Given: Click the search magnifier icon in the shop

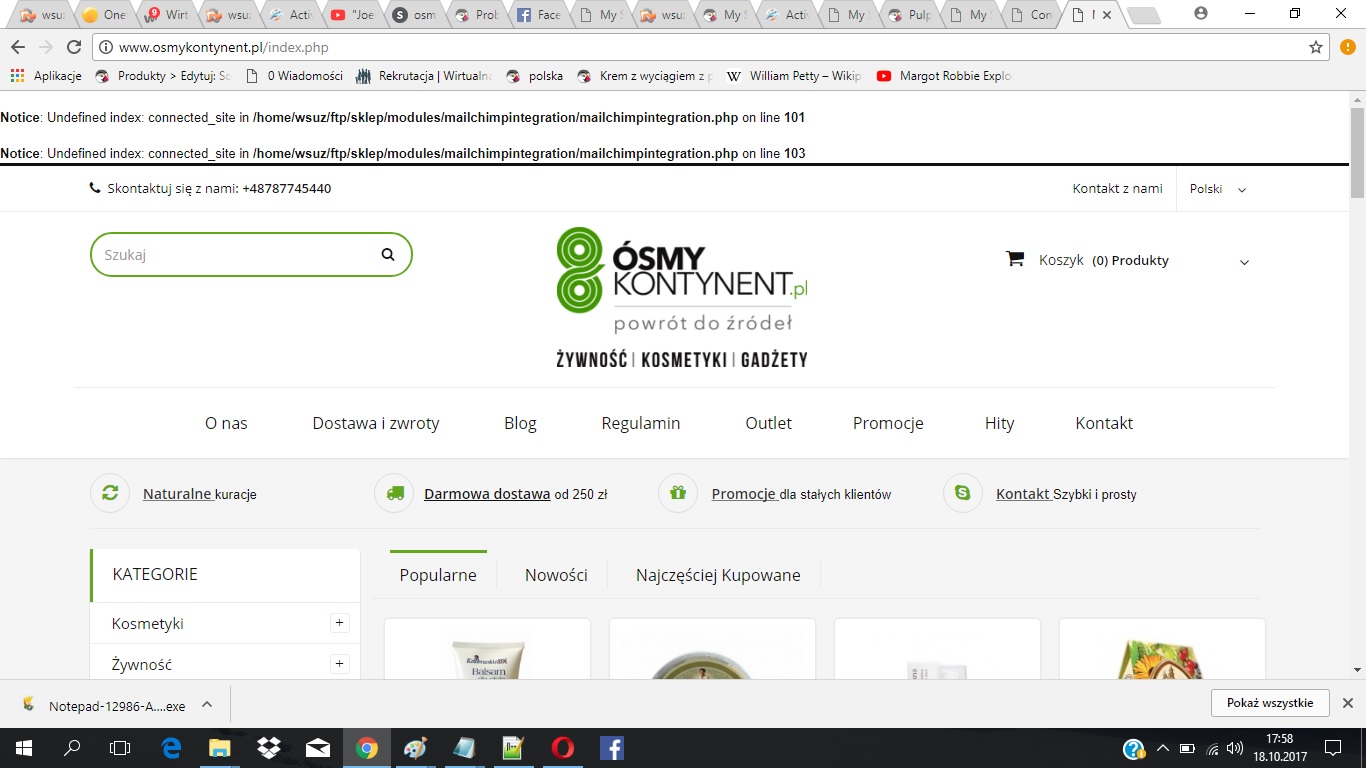Looking at the screenshot, I should point(388,255).
